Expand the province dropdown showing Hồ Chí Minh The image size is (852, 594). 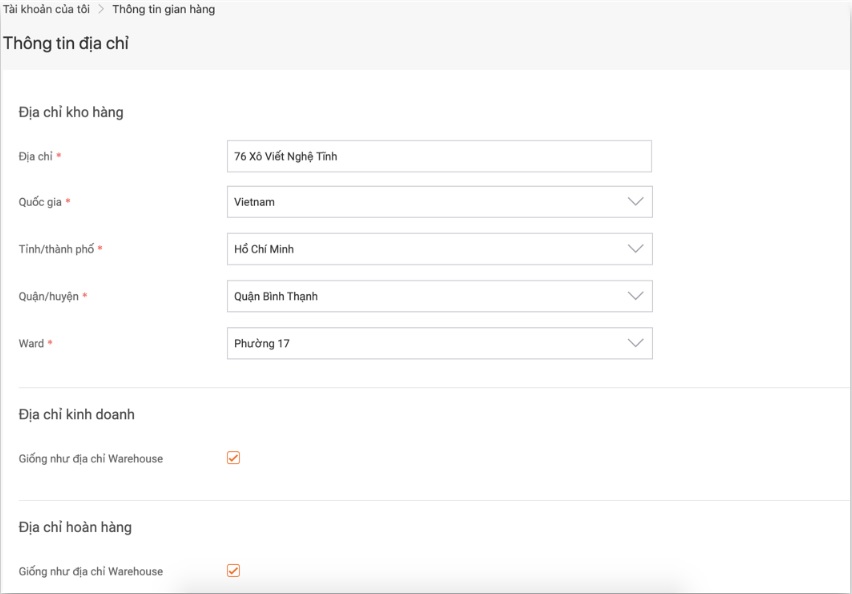pos(430,249)
